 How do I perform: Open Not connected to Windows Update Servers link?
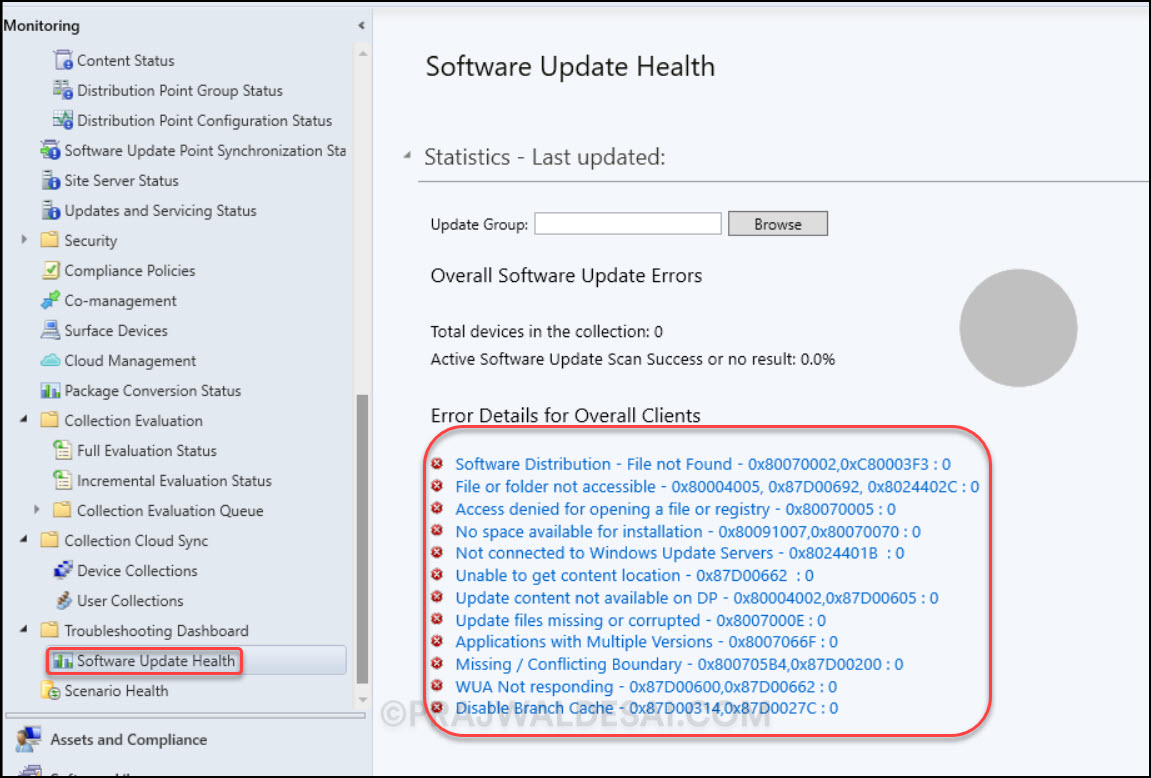pyautogui.click(x=680, y=553)
